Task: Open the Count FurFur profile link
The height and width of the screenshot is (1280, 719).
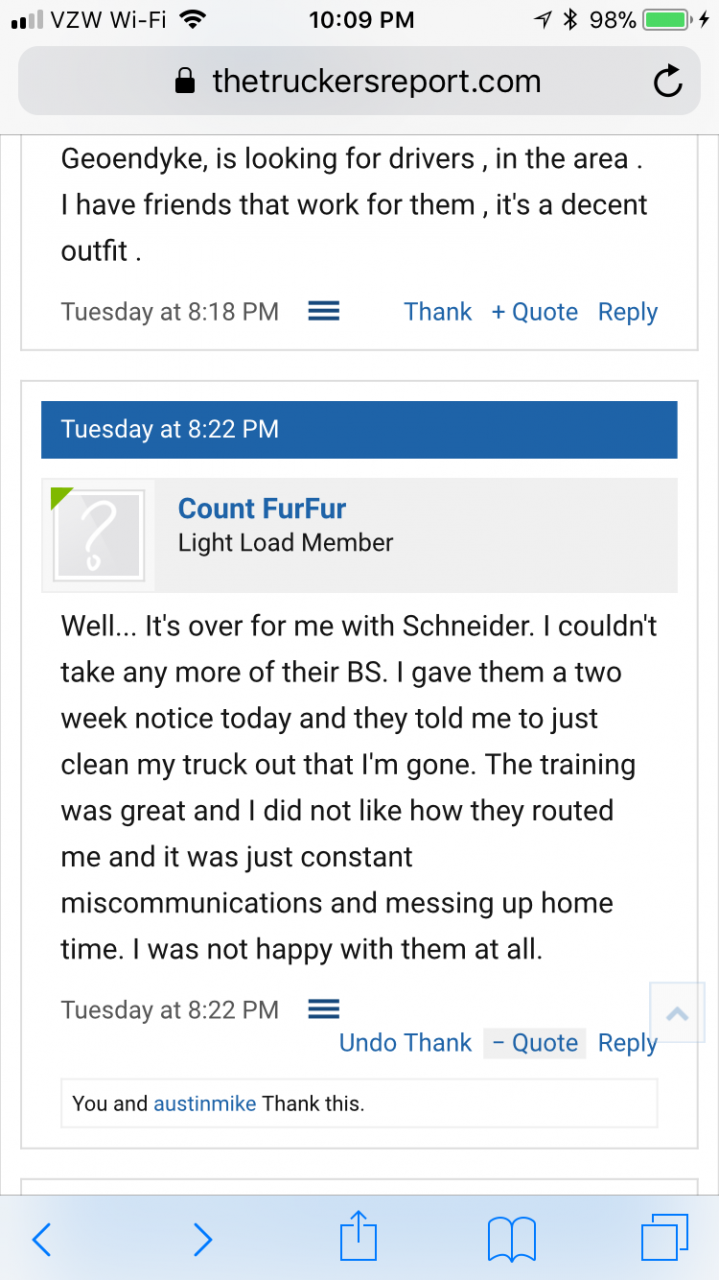Action: point(262,509)
